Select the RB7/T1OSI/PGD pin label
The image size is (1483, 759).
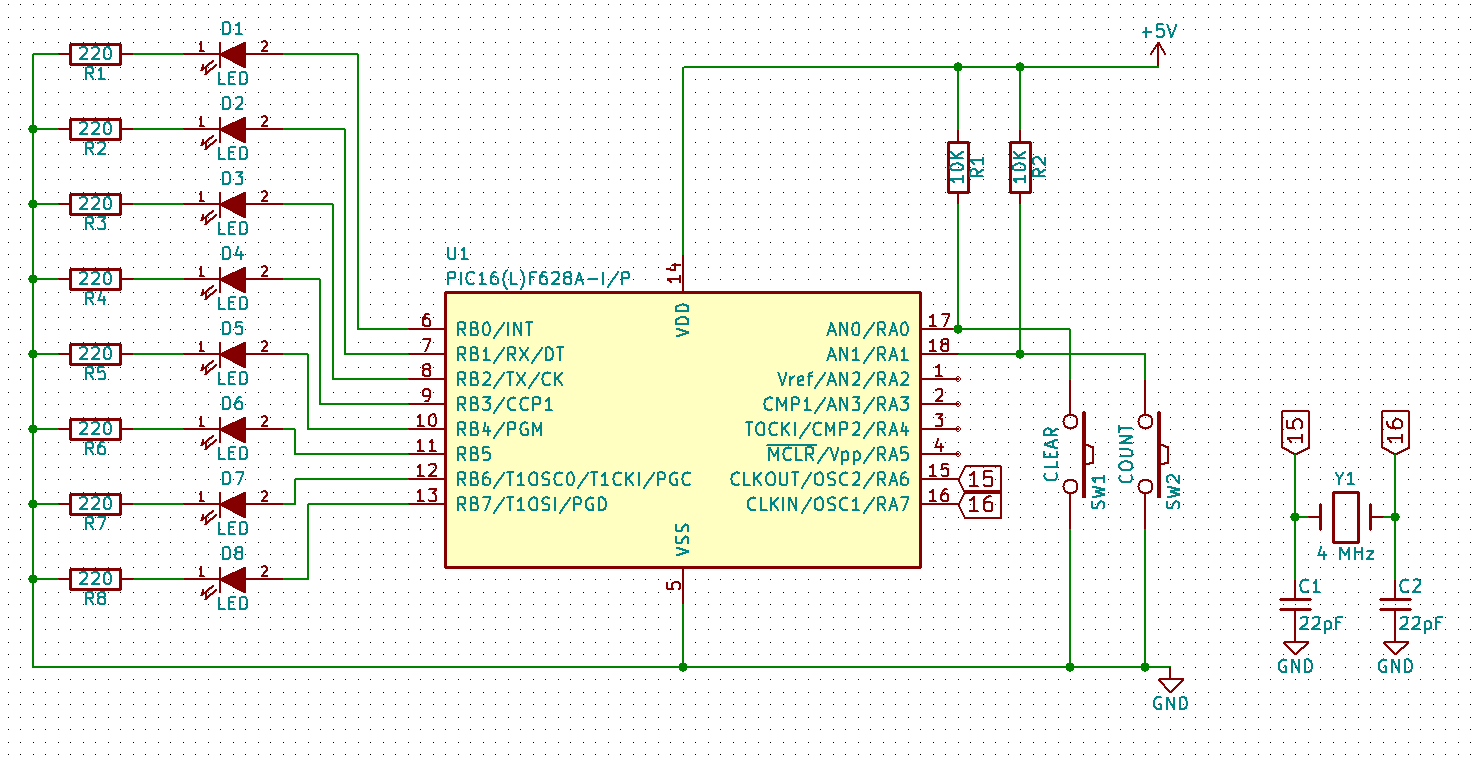pyautogui.click(x=532, y=504)
